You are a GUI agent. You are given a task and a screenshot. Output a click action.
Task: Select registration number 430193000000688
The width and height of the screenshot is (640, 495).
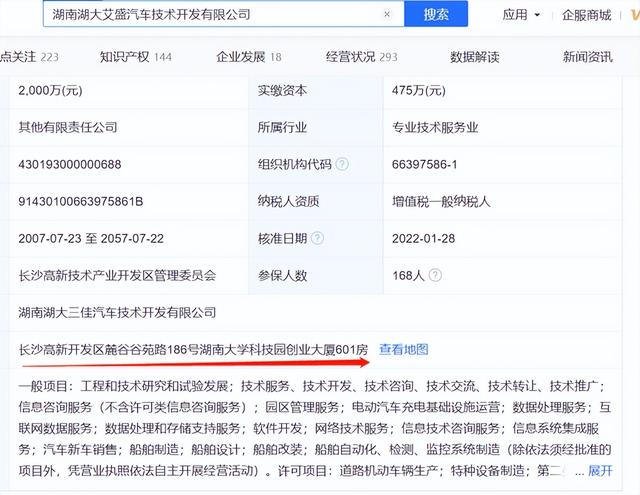coord(70,164)
